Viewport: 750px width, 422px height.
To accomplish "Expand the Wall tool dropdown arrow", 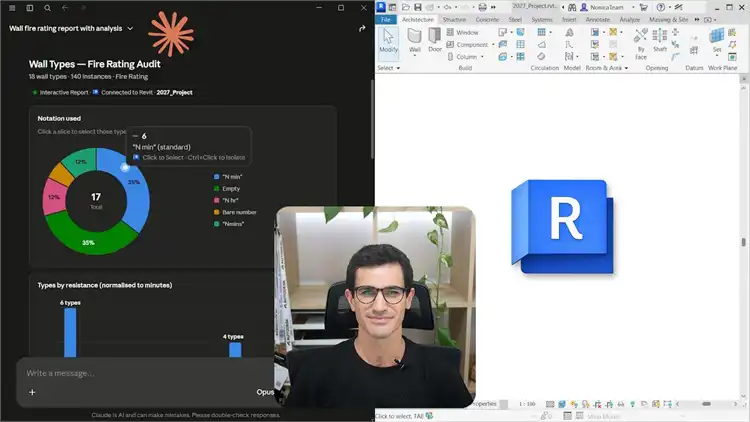I will pyautogui.click(x=415, y=56).
